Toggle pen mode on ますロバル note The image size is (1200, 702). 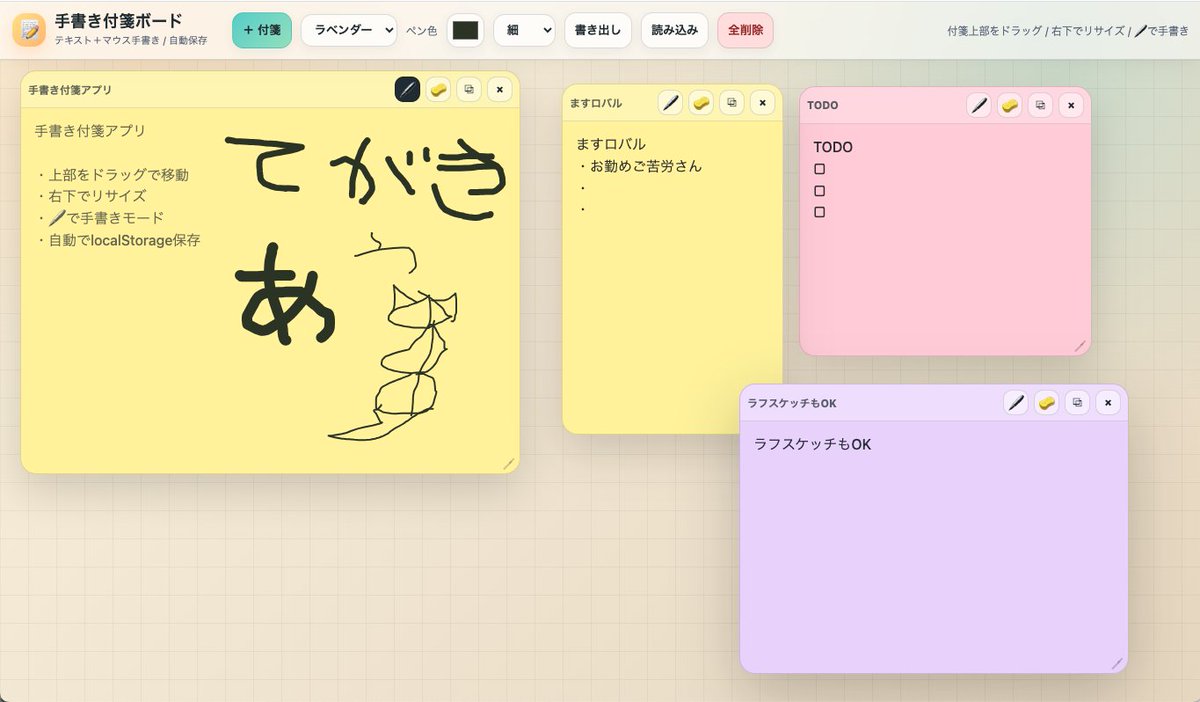[x=670, y=102]
